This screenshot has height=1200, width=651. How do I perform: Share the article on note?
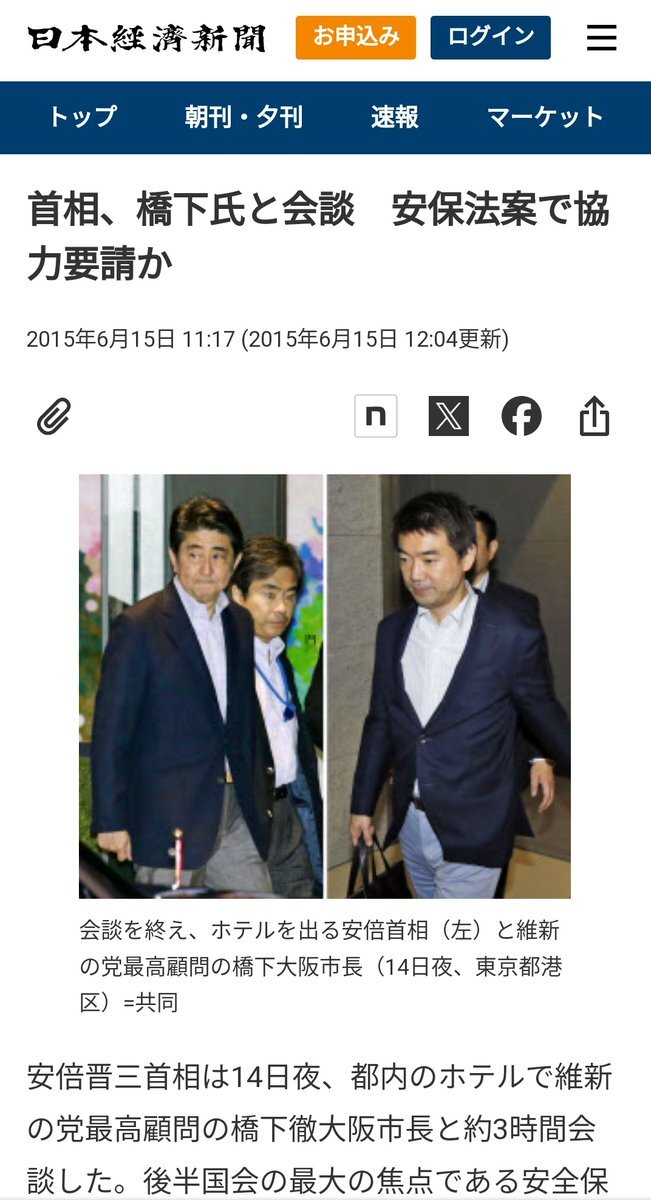pyautogui.click(x=376, y=416)
